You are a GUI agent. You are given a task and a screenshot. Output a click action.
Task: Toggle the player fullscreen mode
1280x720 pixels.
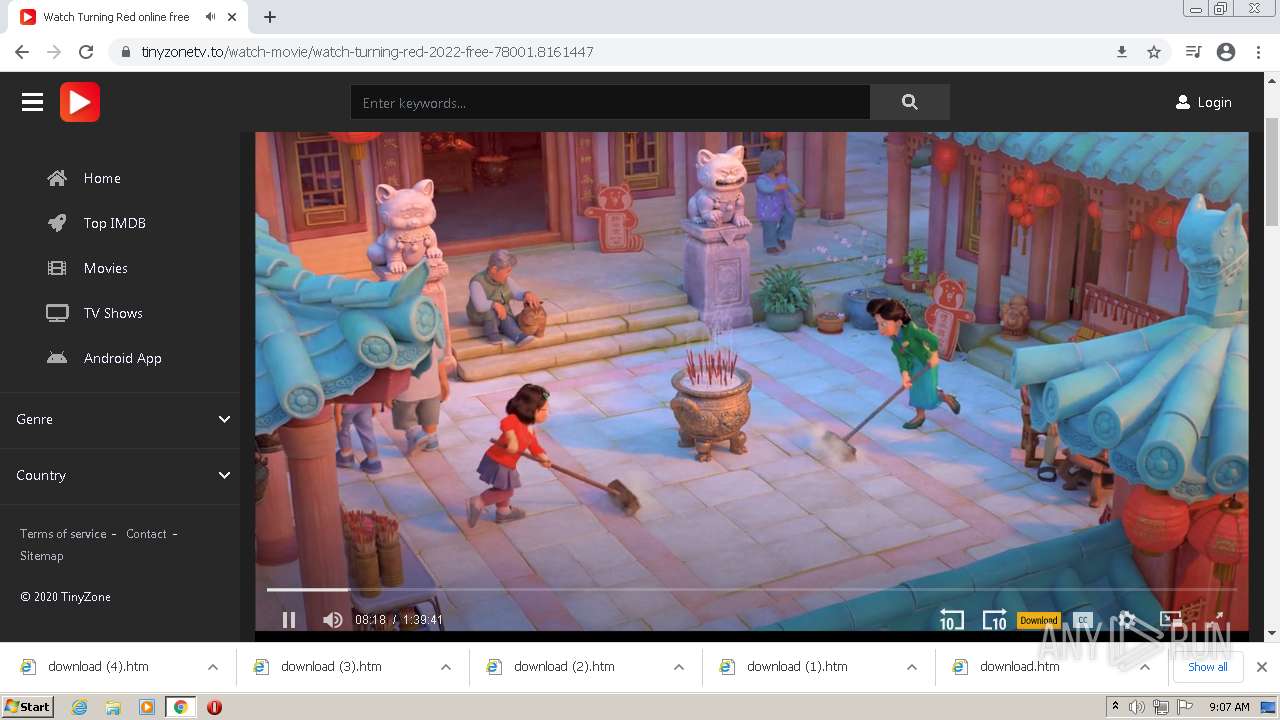click(1214, 620)
